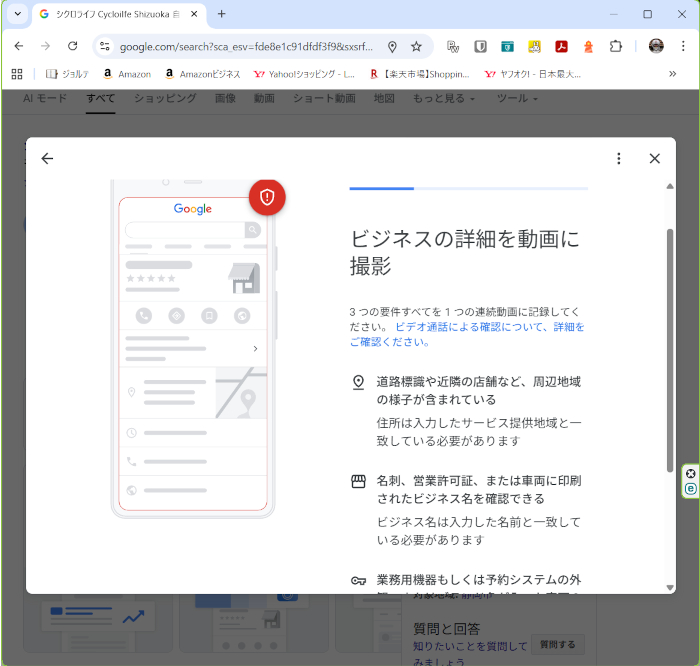Click the Adobe Acrobat extension icon

[562, 46]
